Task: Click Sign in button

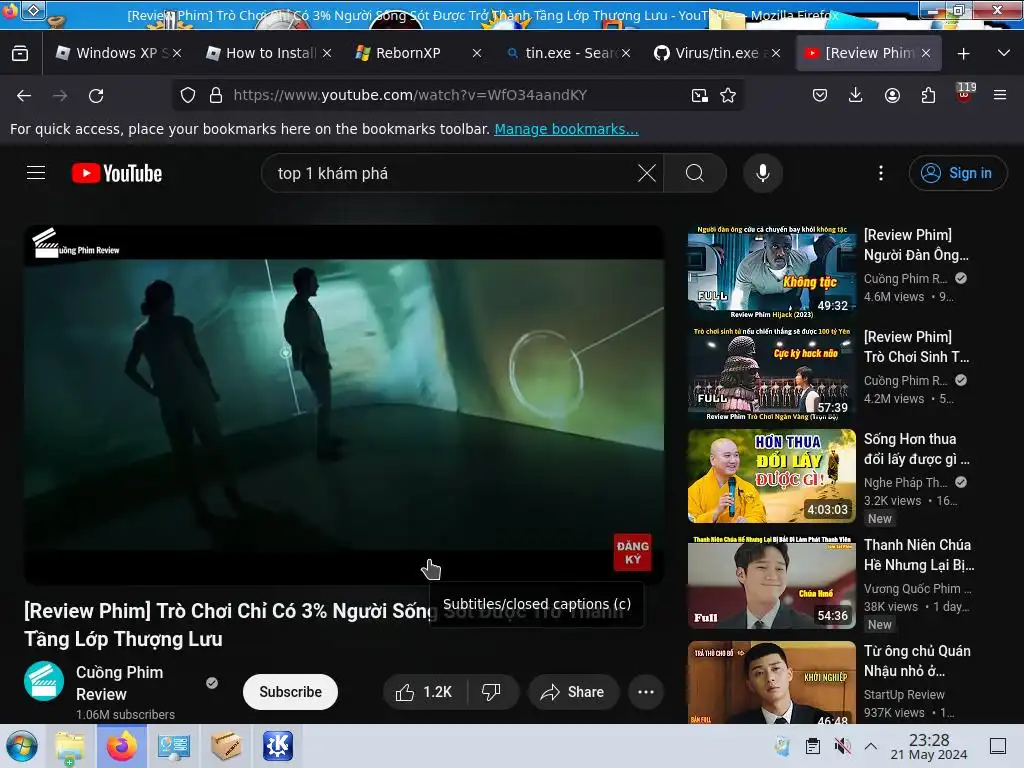Action: click(958, 173)
